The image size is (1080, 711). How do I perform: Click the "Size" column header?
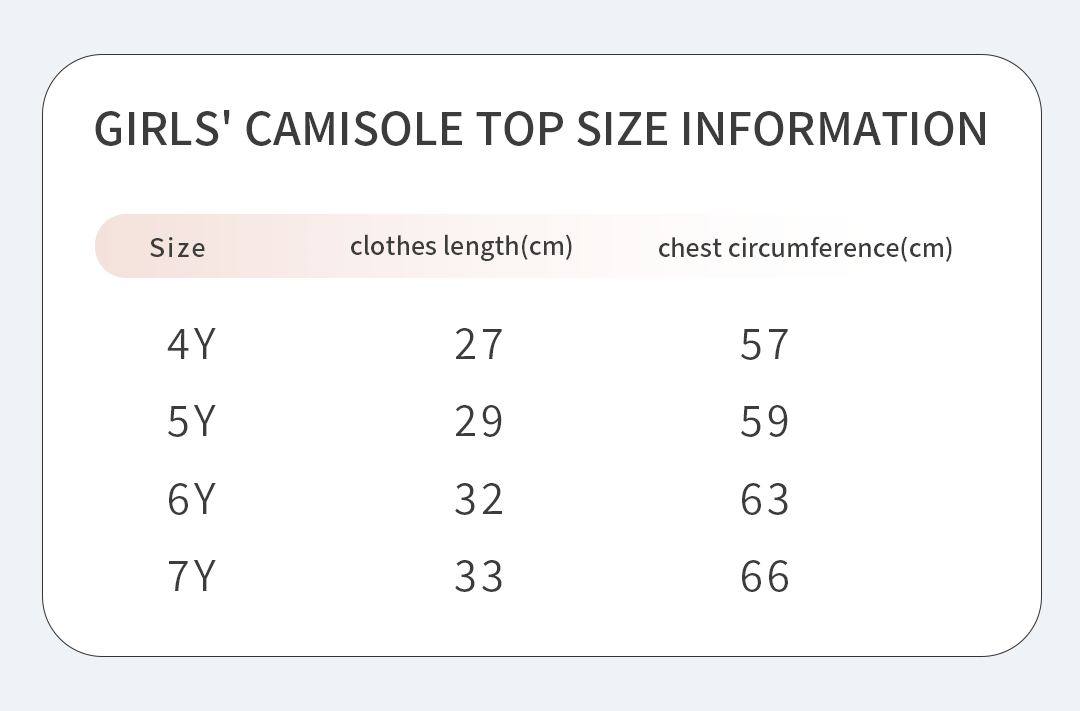point(177,248)
